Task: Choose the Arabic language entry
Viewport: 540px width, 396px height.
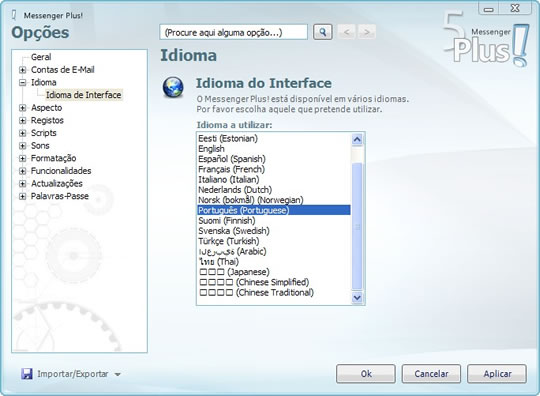Action: click(x=274, y=251)
